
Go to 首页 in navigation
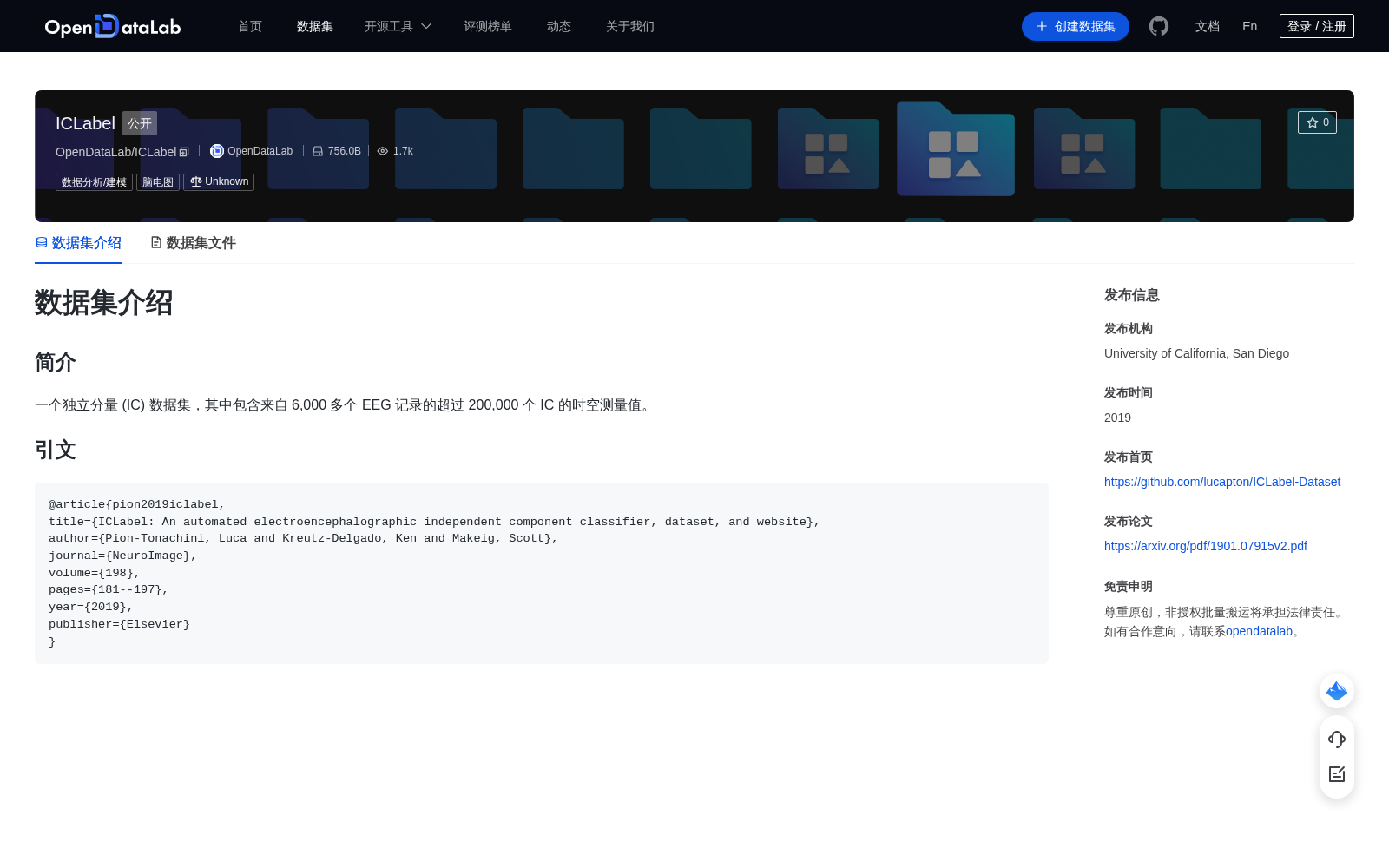pyautogui.click(x=250, y=26)
